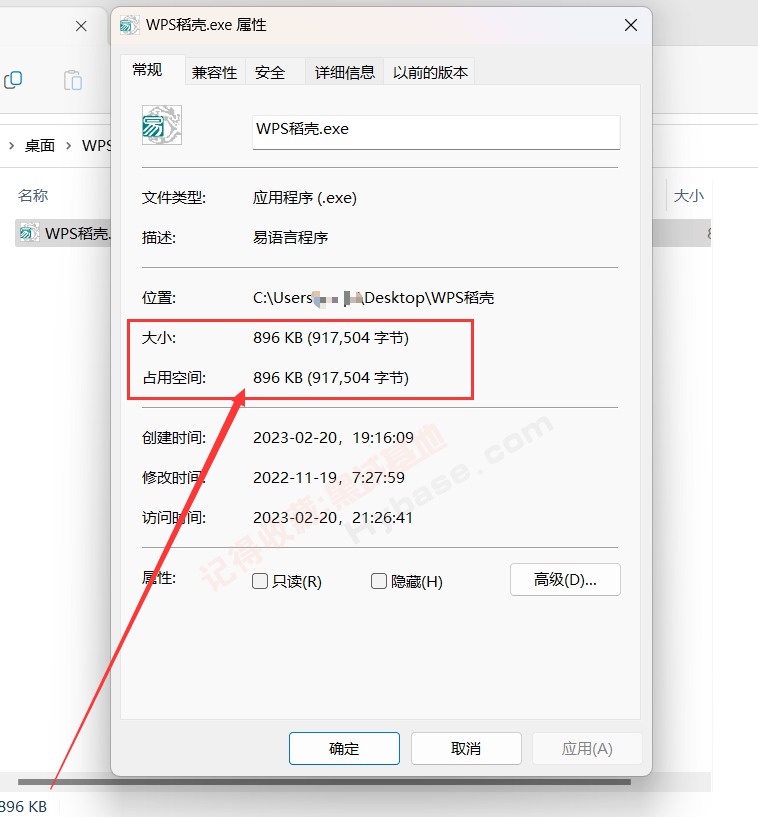
Task: Click 桌面 in Explorer breadcrumb
Action: (x=40, y=145)
